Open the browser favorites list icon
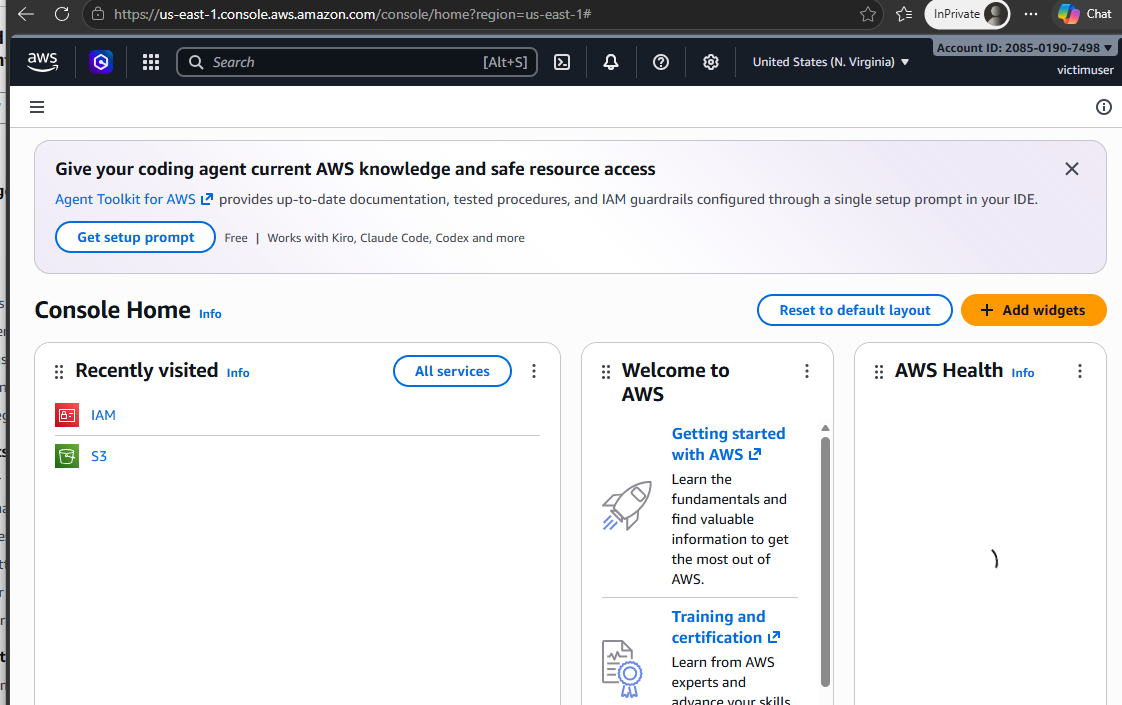Image resolution: width=1122 pixels, height=705 pixels. point(904,14)
